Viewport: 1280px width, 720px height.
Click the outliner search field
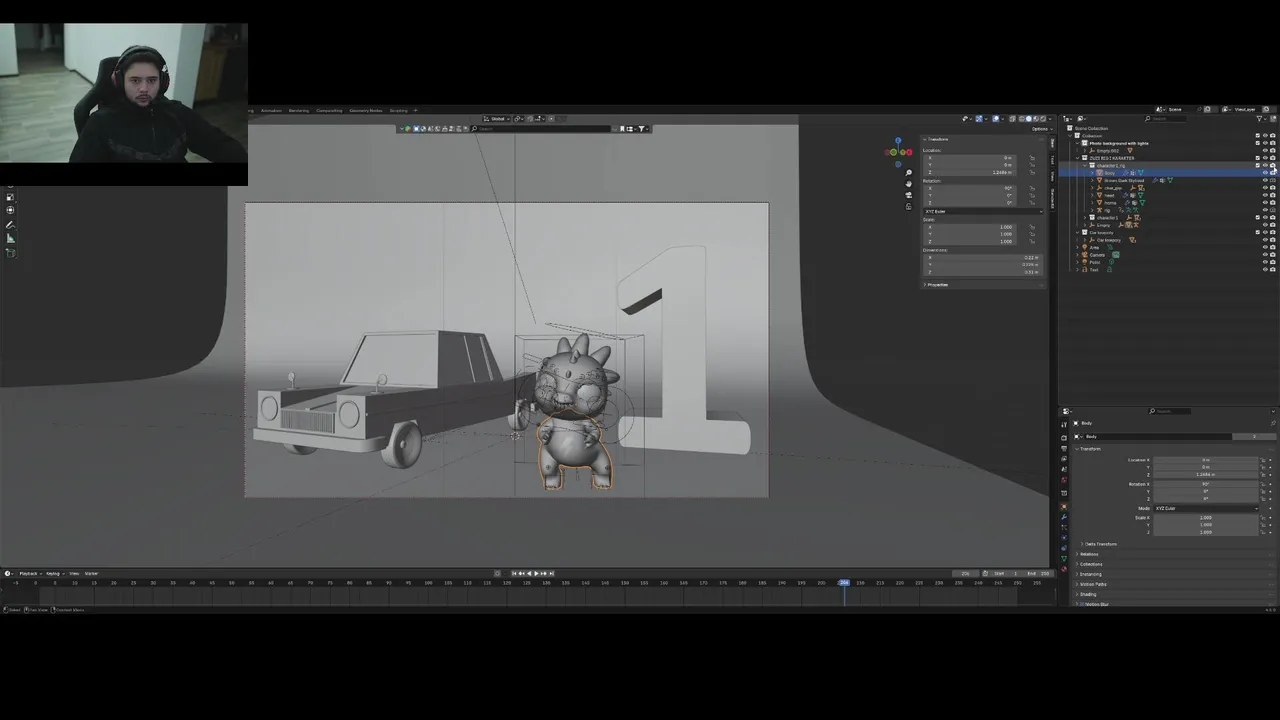tap(1165, 119)
